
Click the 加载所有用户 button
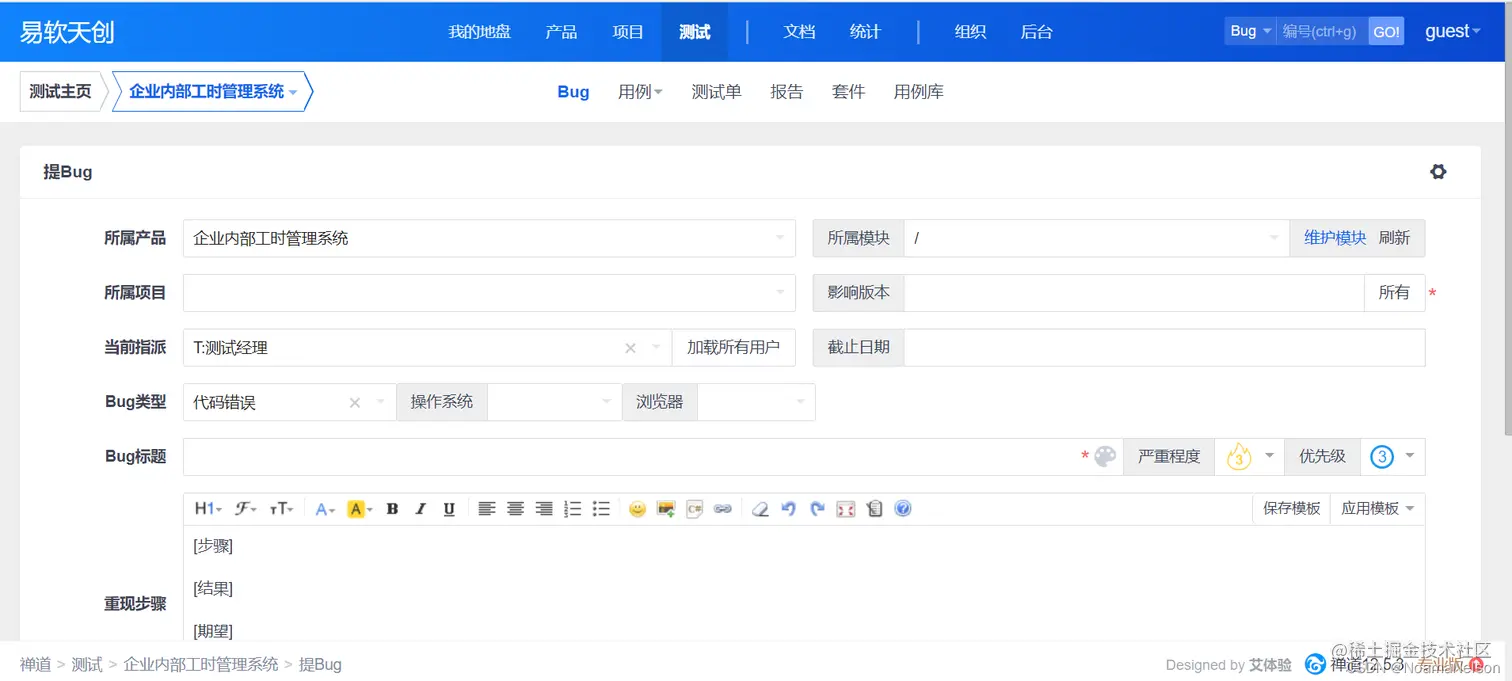pos(733,347)
